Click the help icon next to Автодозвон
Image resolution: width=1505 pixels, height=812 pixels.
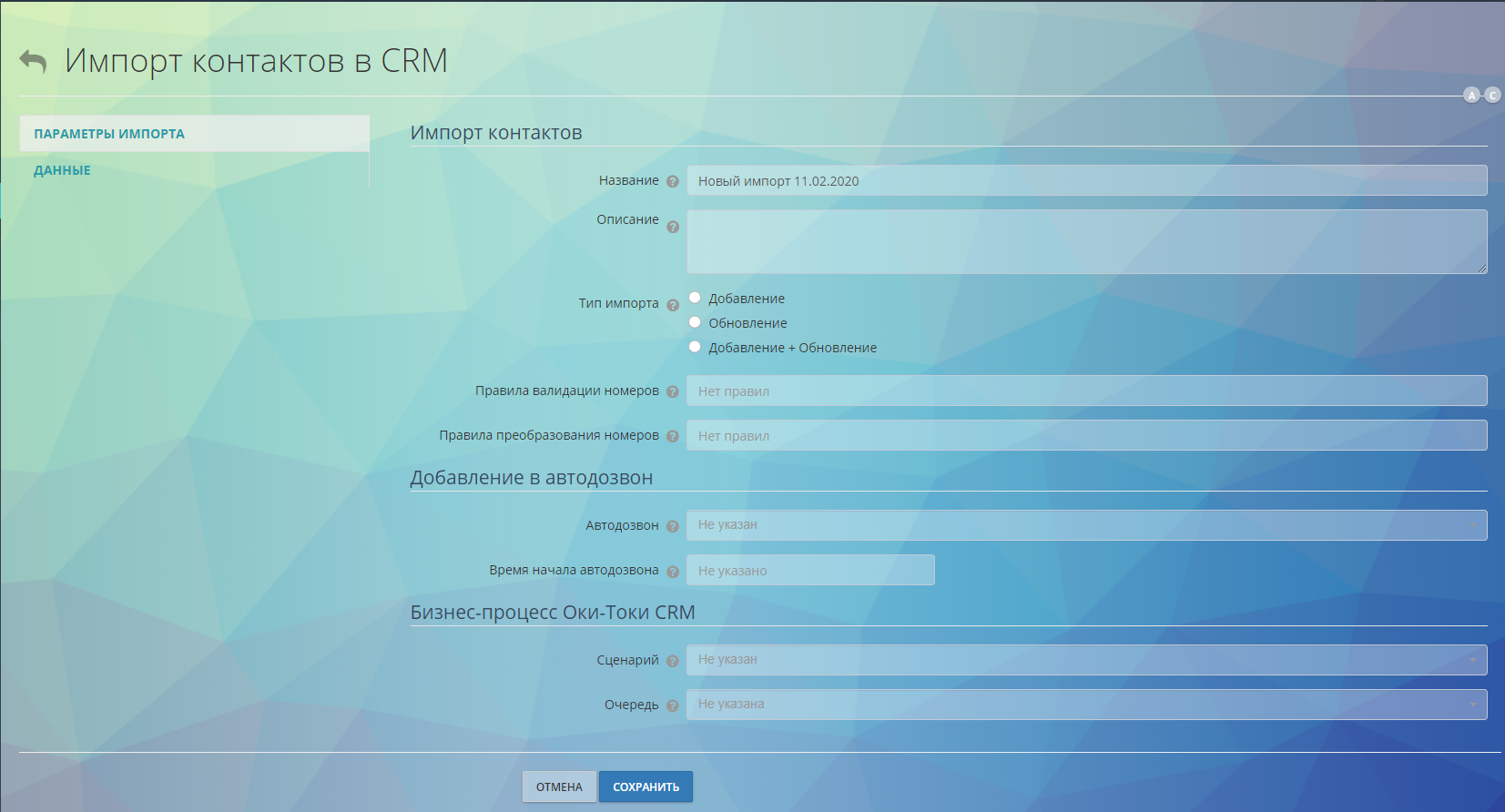(673, 526)
